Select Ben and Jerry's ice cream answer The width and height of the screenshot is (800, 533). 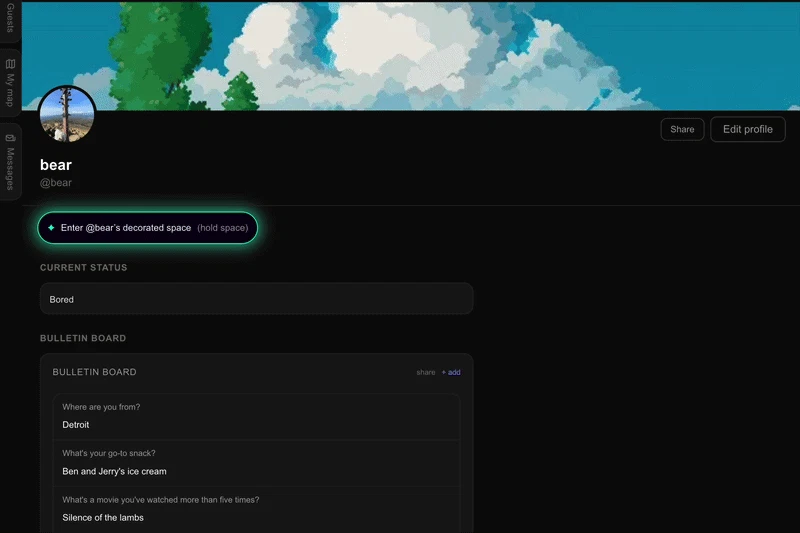(x=114, y=471)
